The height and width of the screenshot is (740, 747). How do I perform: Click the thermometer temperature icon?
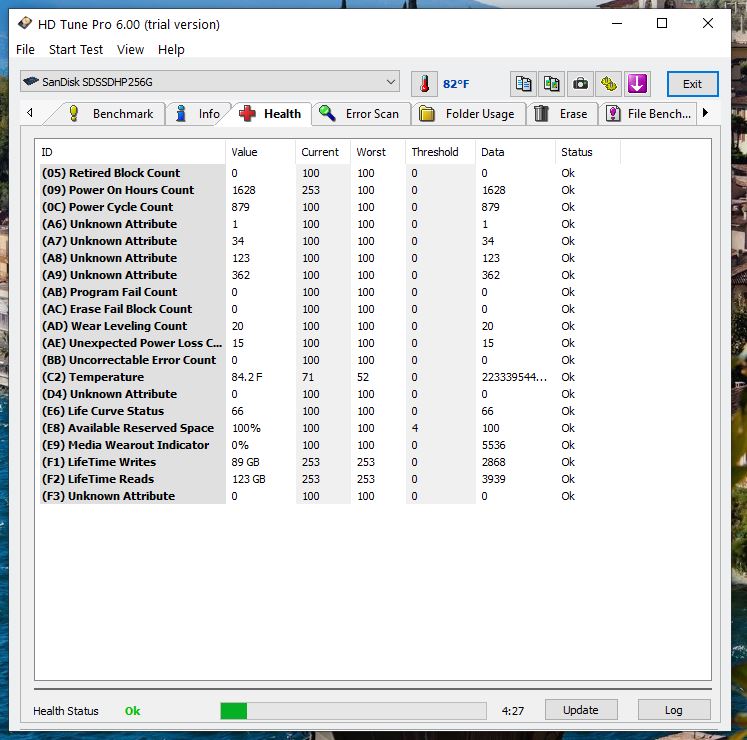(424, 84)
